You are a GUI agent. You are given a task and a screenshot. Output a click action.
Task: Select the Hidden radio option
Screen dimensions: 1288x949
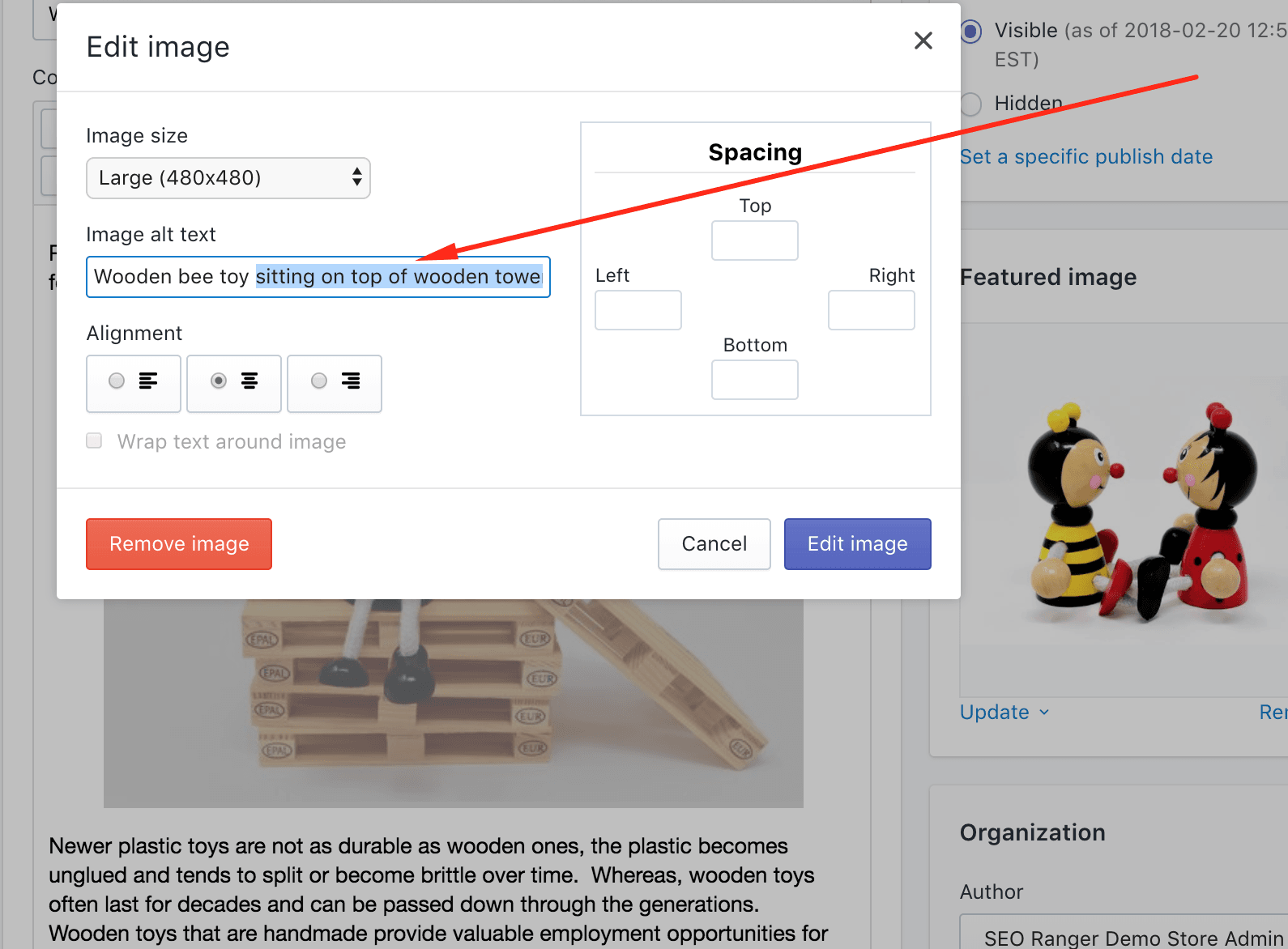pos(970,104)
